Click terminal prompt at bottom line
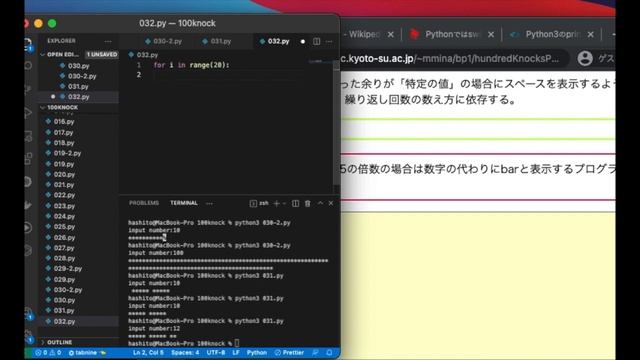The width and height of the screenshot is (640, 360). point(184,344)
